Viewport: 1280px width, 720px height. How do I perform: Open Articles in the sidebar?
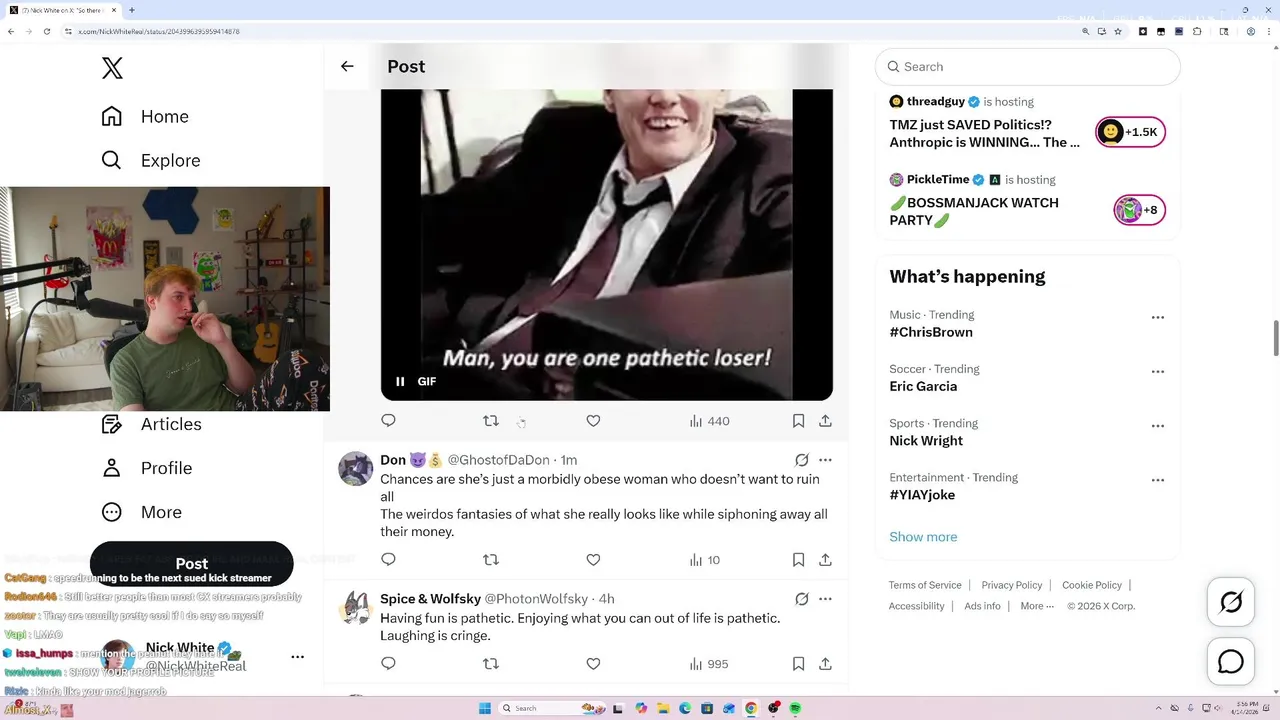151,424
